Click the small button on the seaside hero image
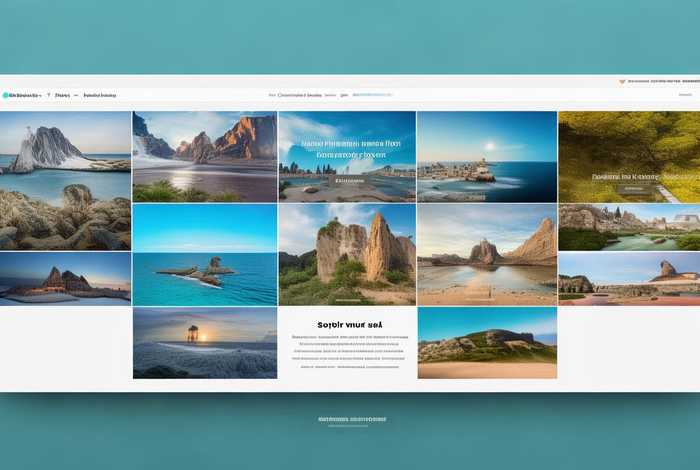This screenshot has height=470, width=700. pyautogui.click(x=349, y=181)
